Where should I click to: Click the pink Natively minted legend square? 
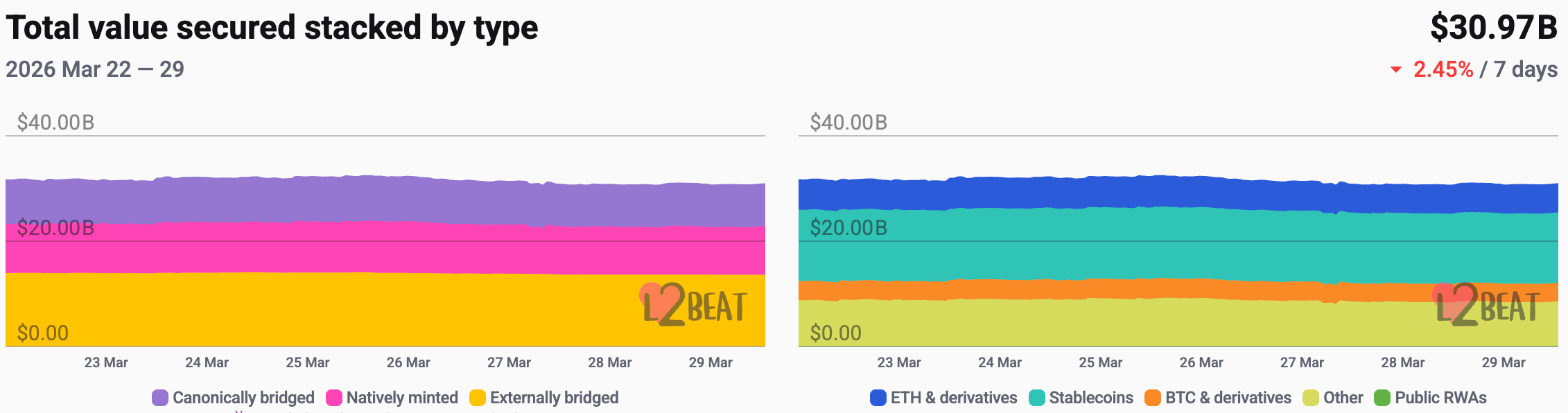pos(334,398)
